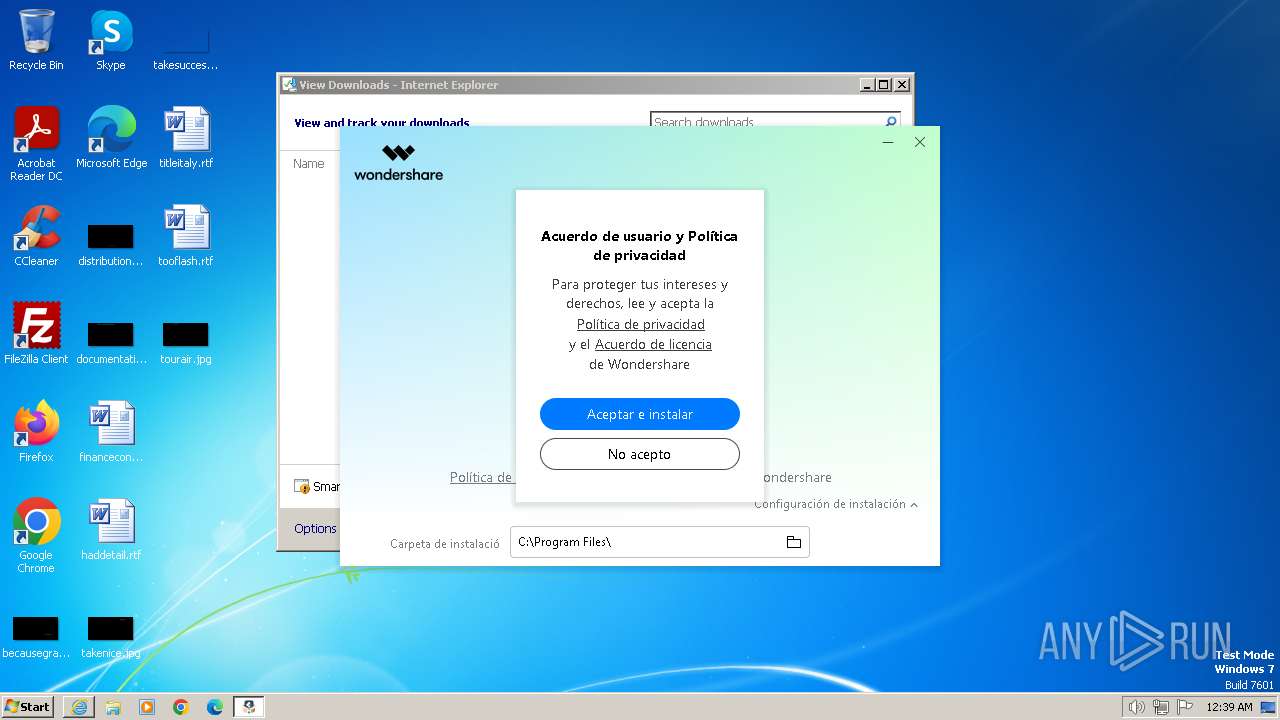Screen dimensions: 1280x720
Task: Click the volume speaker tray icon
Action: 1137,707
